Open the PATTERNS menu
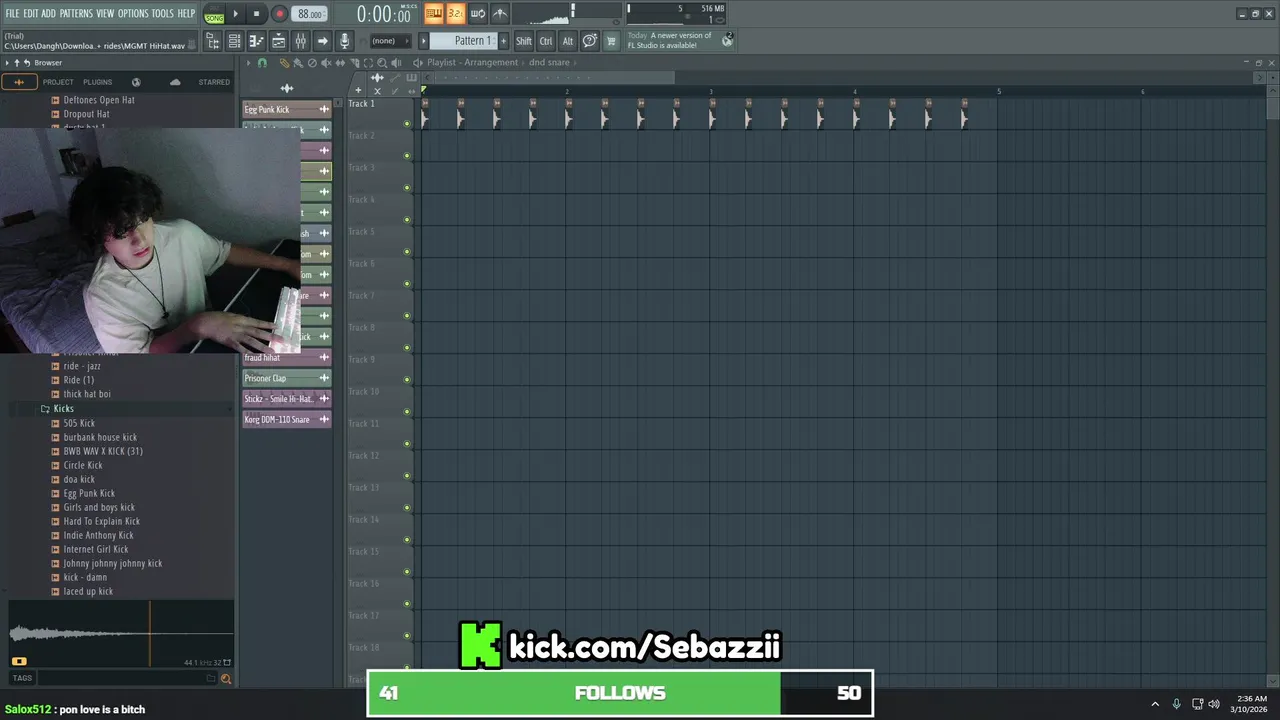This screenshot has height=720, width=1280. 76,13
